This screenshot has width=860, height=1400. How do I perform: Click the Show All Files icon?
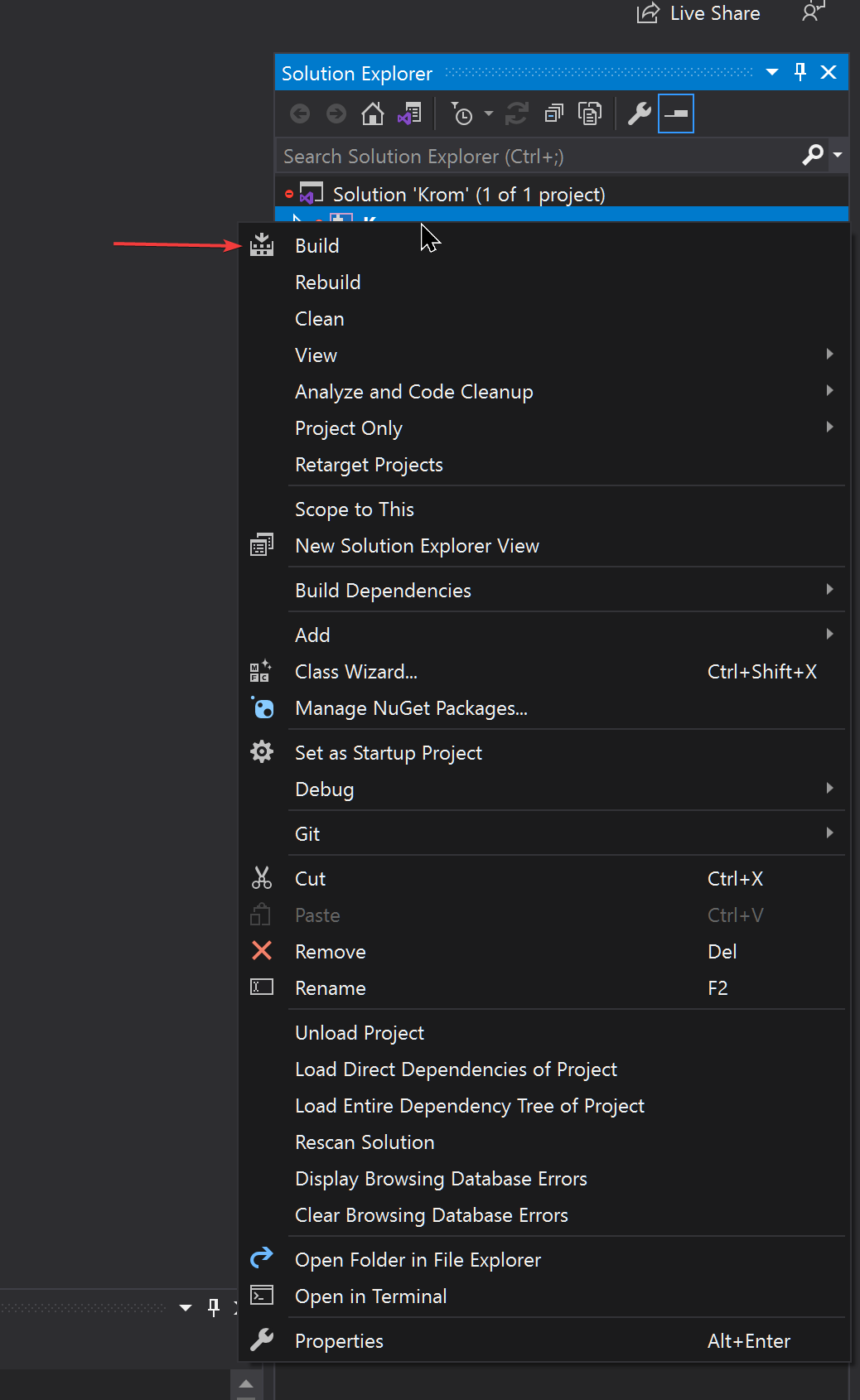pyautogui.click(x=590, y=113)
